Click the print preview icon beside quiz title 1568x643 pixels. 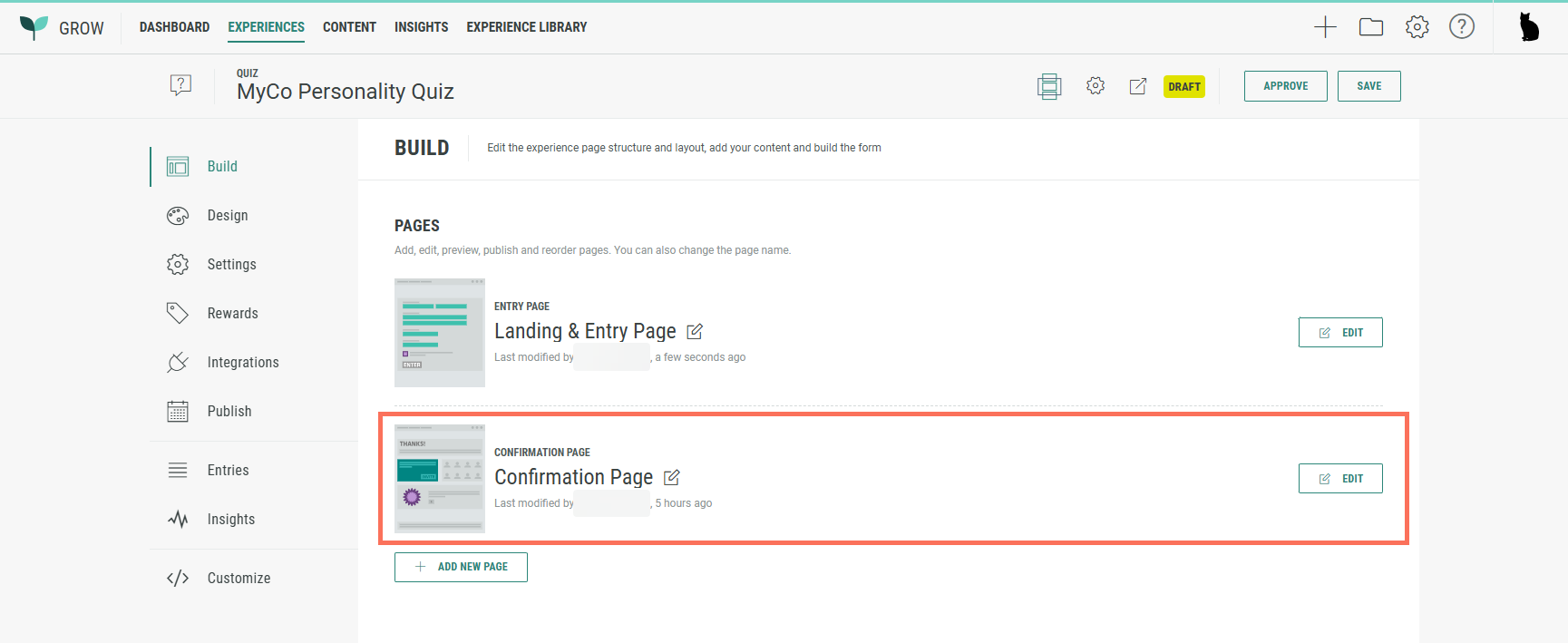tap(1049, 86)
